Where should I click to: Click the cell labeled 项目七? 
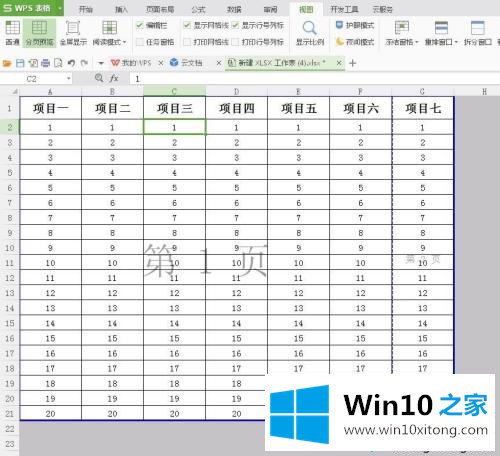423,108
